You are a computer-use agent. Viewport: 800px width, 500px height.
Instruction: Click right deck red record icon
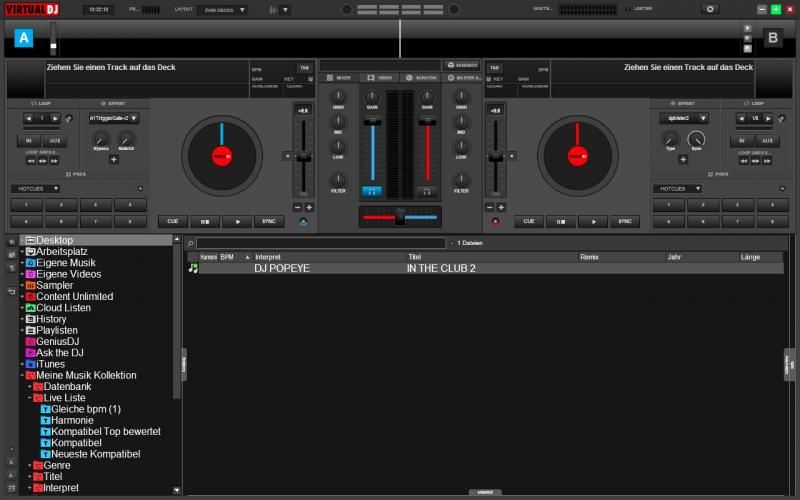click(x=494, y=222)
